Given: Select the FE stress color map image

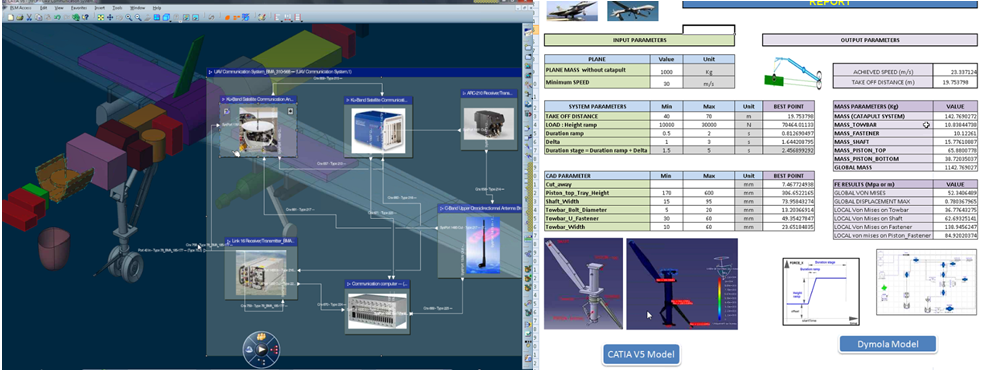Looking at the screenshot, I should (x=682, y=284).
